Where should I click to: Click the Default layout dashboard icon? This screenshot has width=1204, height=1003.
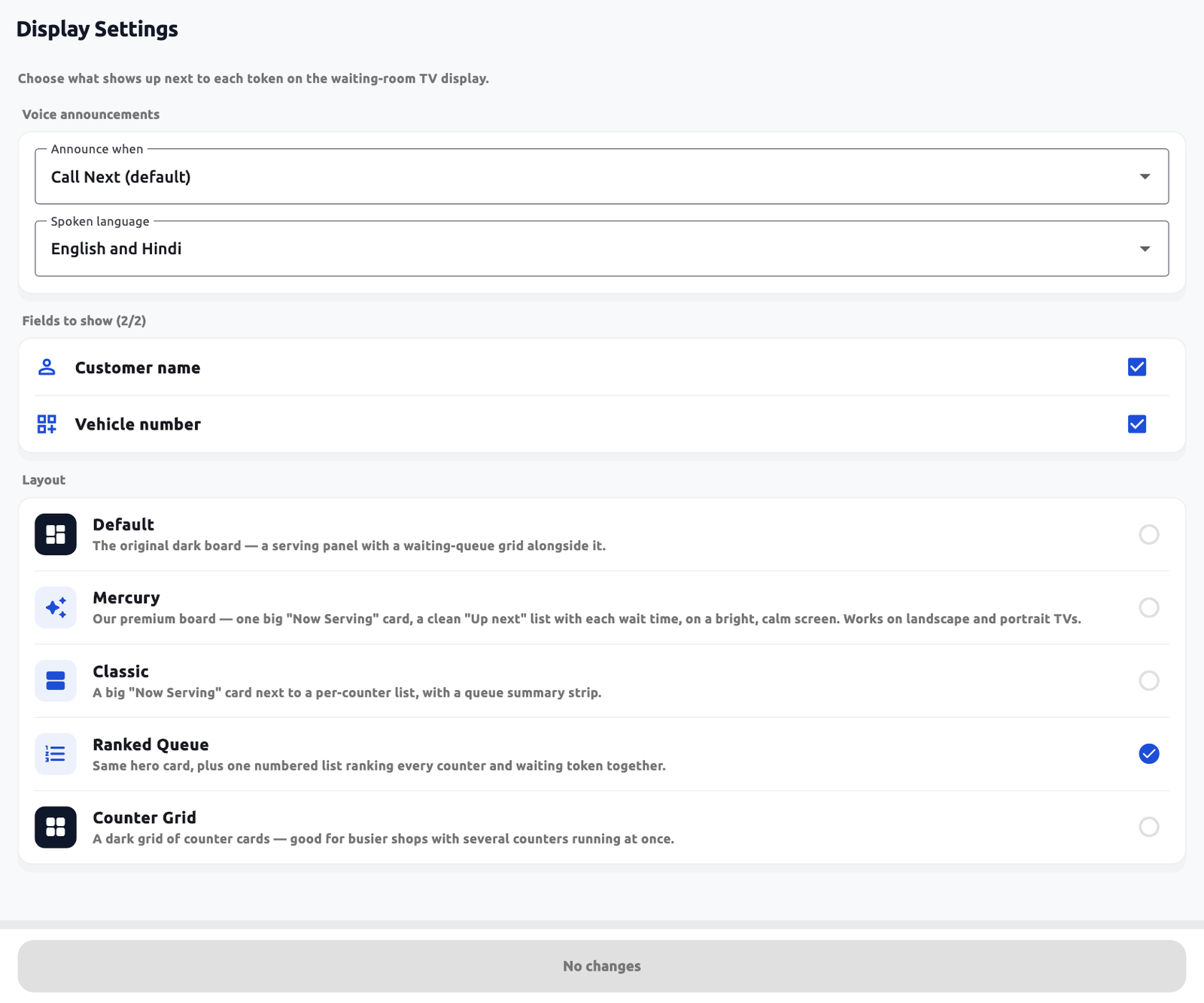click(56, 534)
